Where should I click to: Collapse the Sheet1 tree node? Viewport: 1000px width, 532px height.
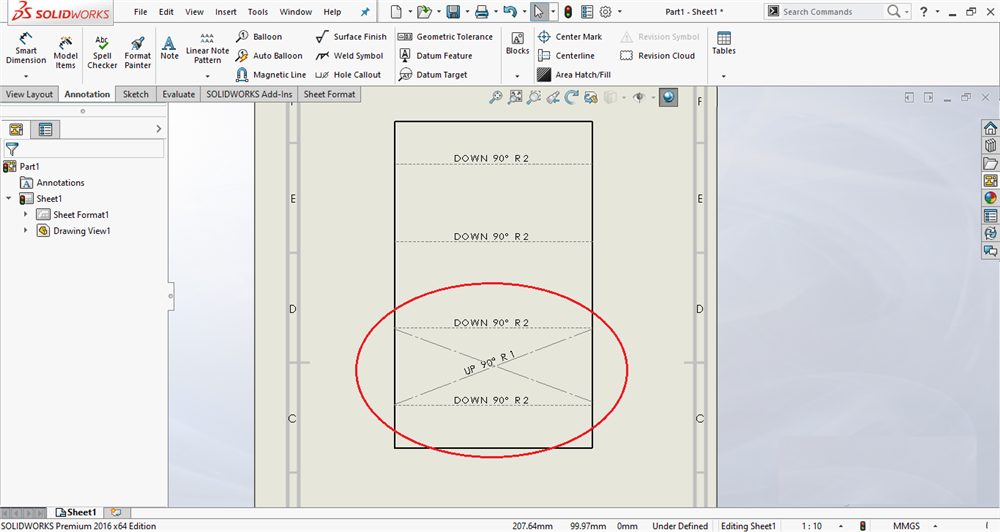pyautogui.click(x=8, y=198)
